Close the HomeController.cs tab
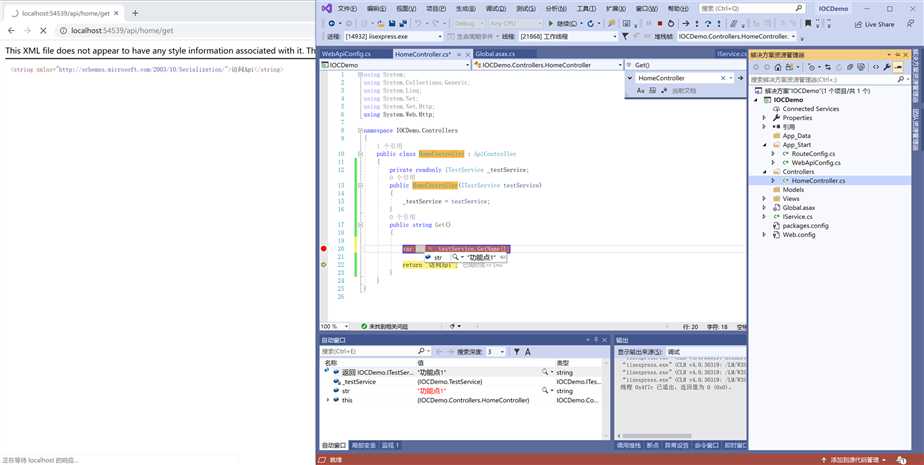 point(466,54)
